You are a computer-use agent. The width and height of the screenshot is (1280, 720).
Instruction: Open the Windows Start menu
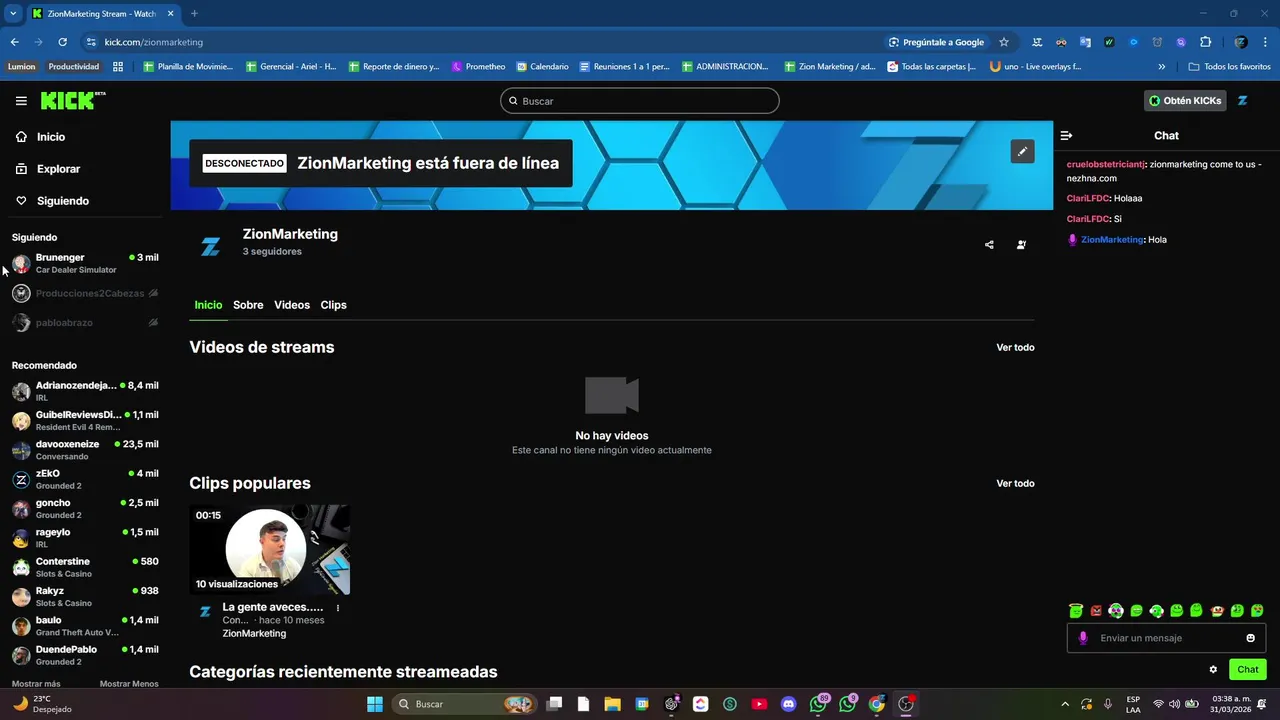point(375,704)
